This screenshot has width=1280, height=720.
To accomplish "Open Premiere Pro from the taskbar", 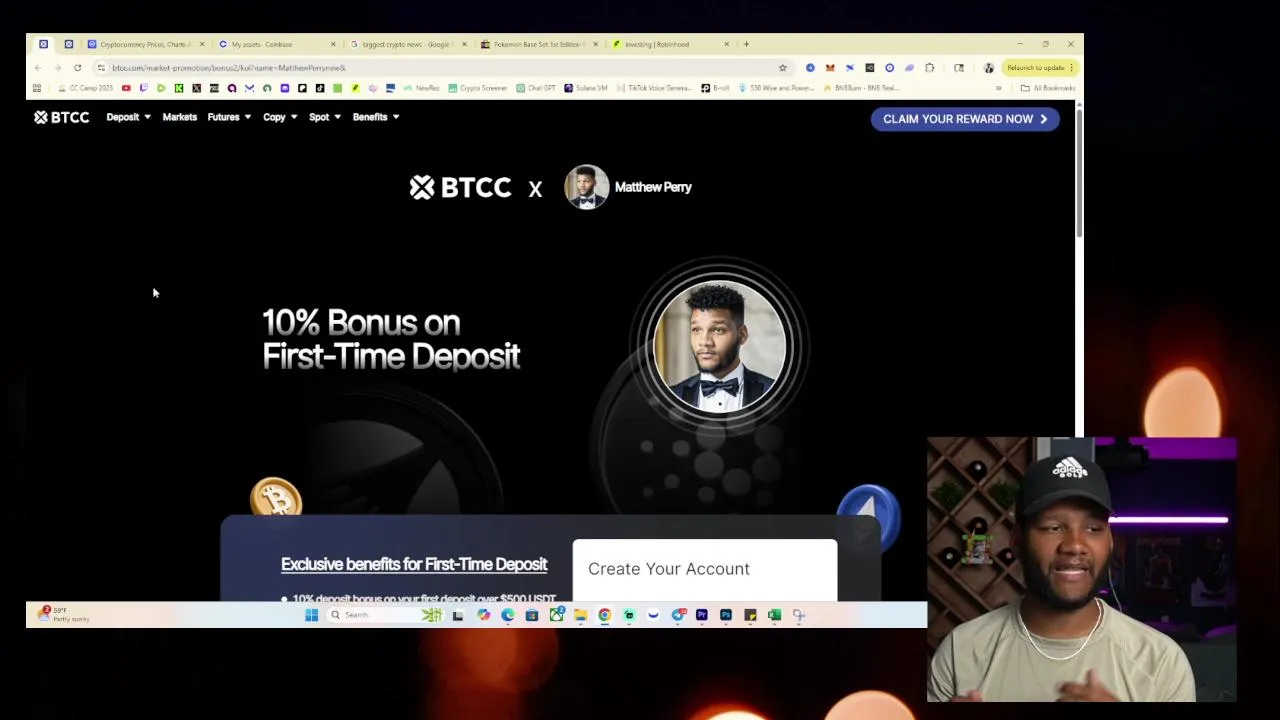I will click(702, 615).
